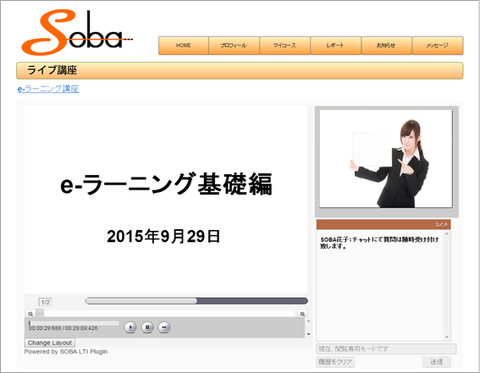Click the control panel scroll up arrow

click(309, 321)
